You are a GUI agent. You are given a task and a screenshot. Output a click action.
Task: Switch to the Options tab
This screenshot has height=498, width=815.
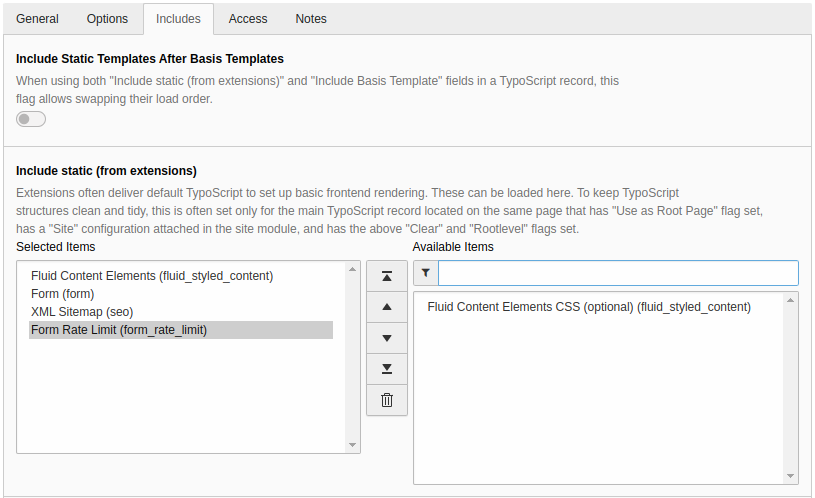pyautogui.click(x=107, y=19)
